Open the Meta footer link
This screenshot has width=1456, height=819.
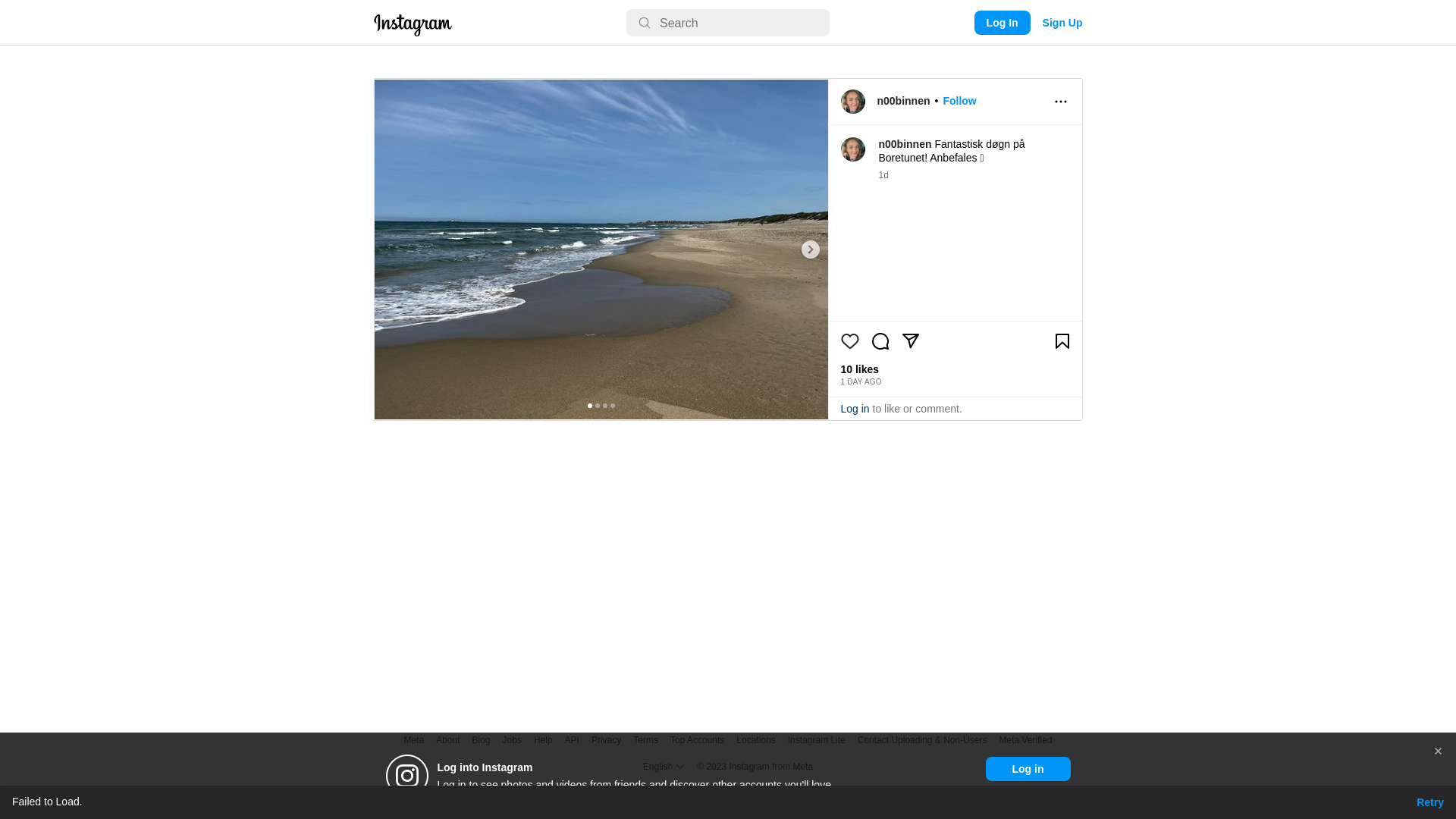tap(414, 740)
